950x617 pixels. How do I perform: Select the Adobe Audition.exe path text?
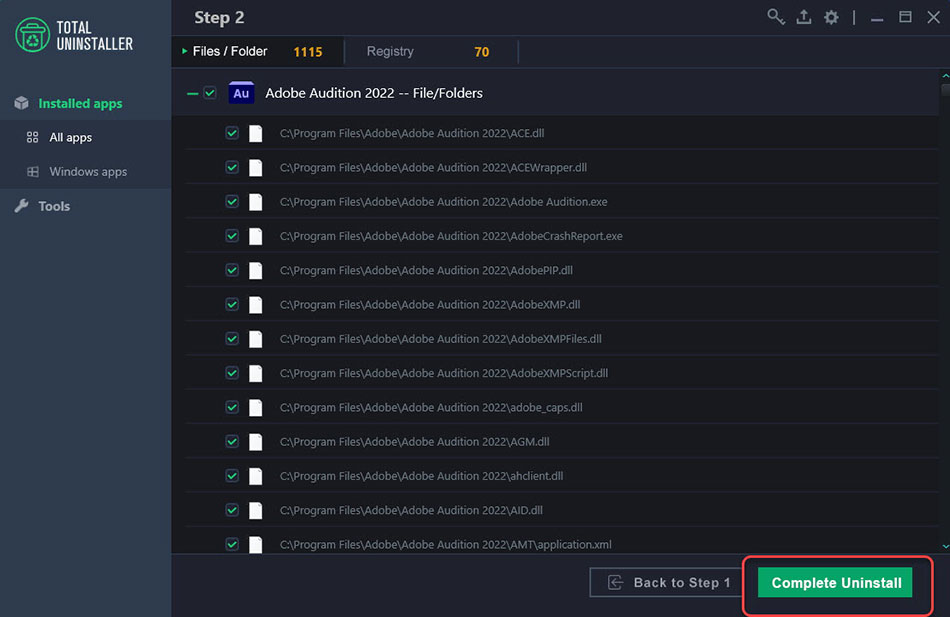click(x=443, y=202)
